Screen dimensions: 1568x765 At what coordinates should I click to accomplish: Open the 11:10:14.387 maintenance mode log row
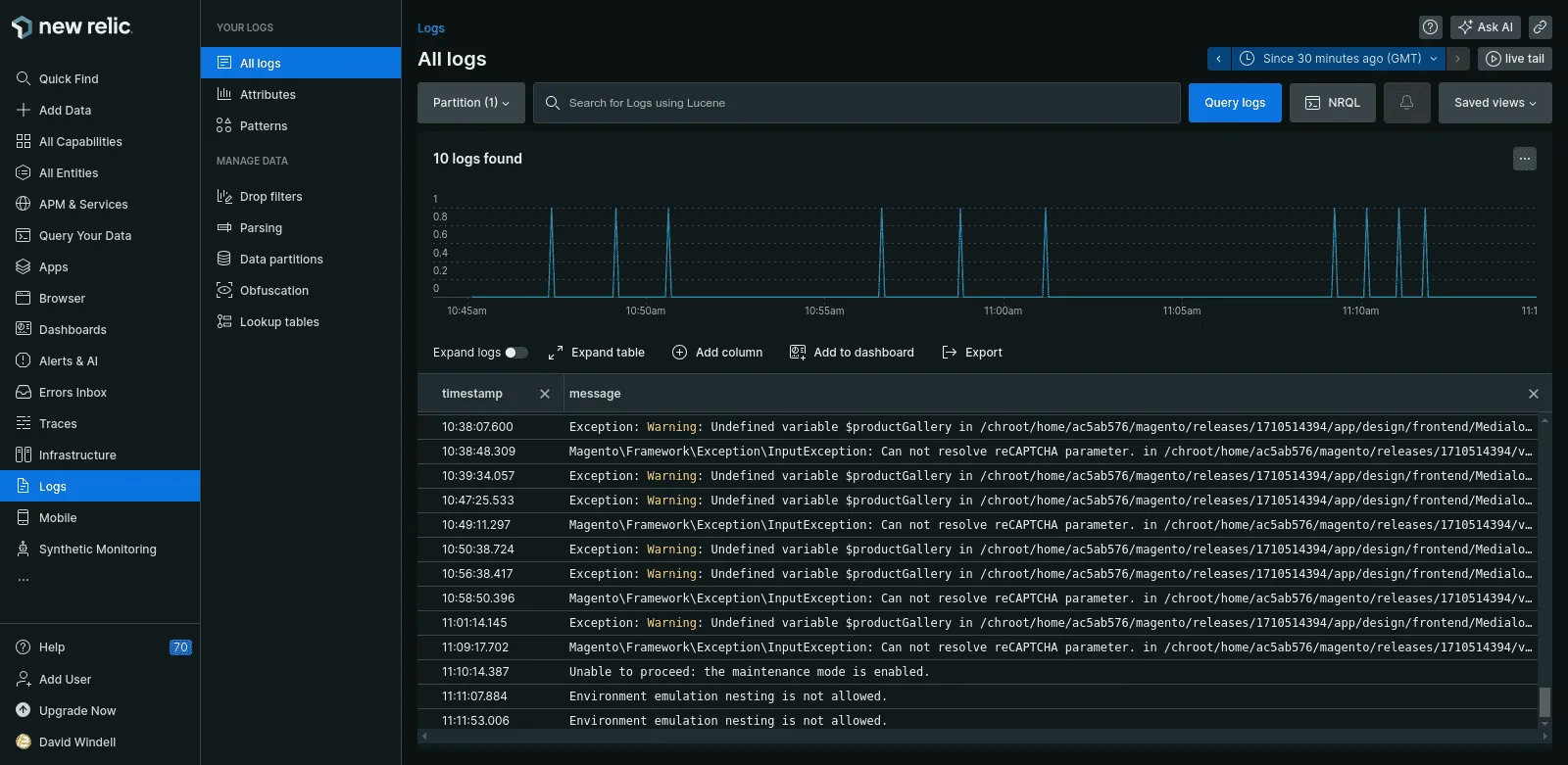977,672
